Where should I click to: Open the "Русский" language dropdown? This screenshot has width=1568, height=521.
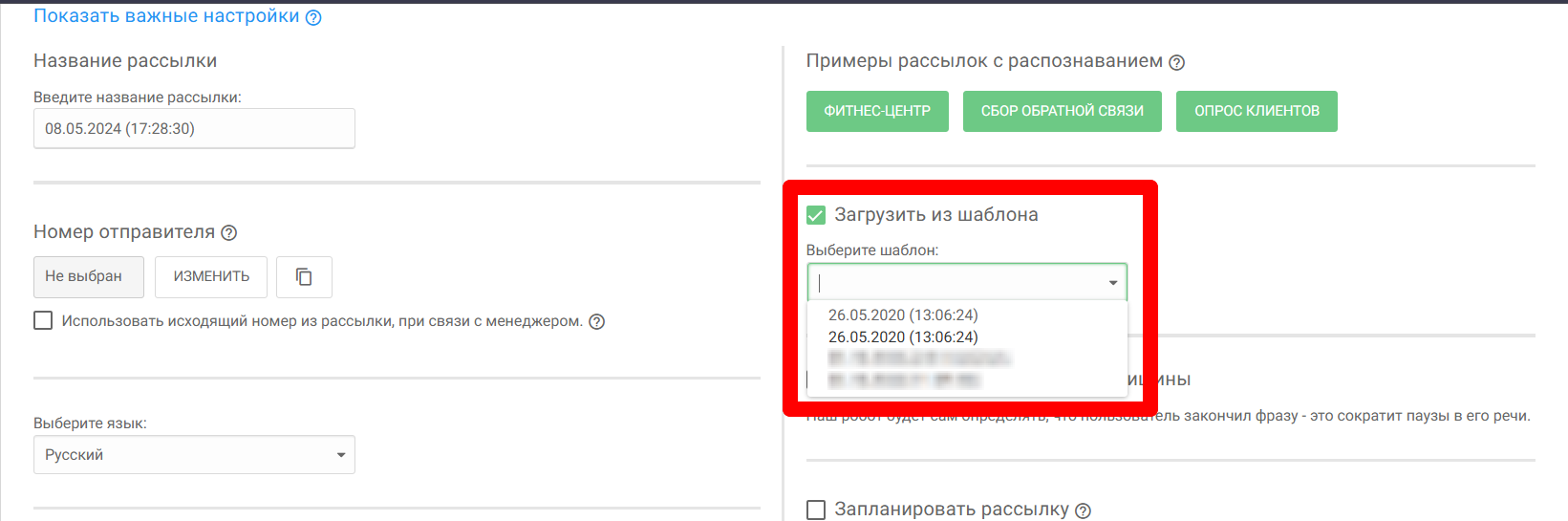pyautogui.click(x=194, y=455)
